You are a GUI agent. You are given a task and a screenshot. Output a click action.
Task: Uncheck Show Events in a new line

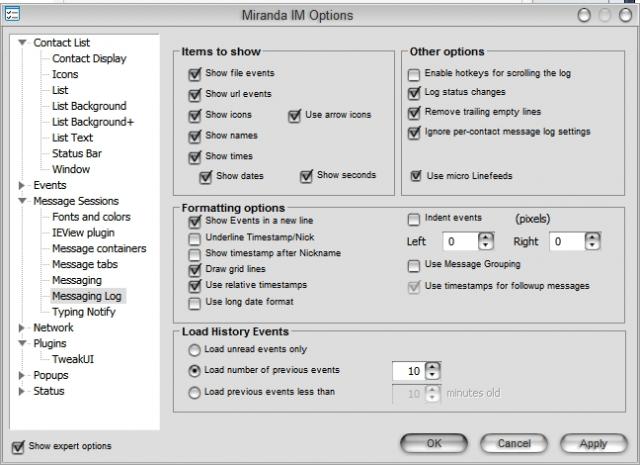pos(195,222)
